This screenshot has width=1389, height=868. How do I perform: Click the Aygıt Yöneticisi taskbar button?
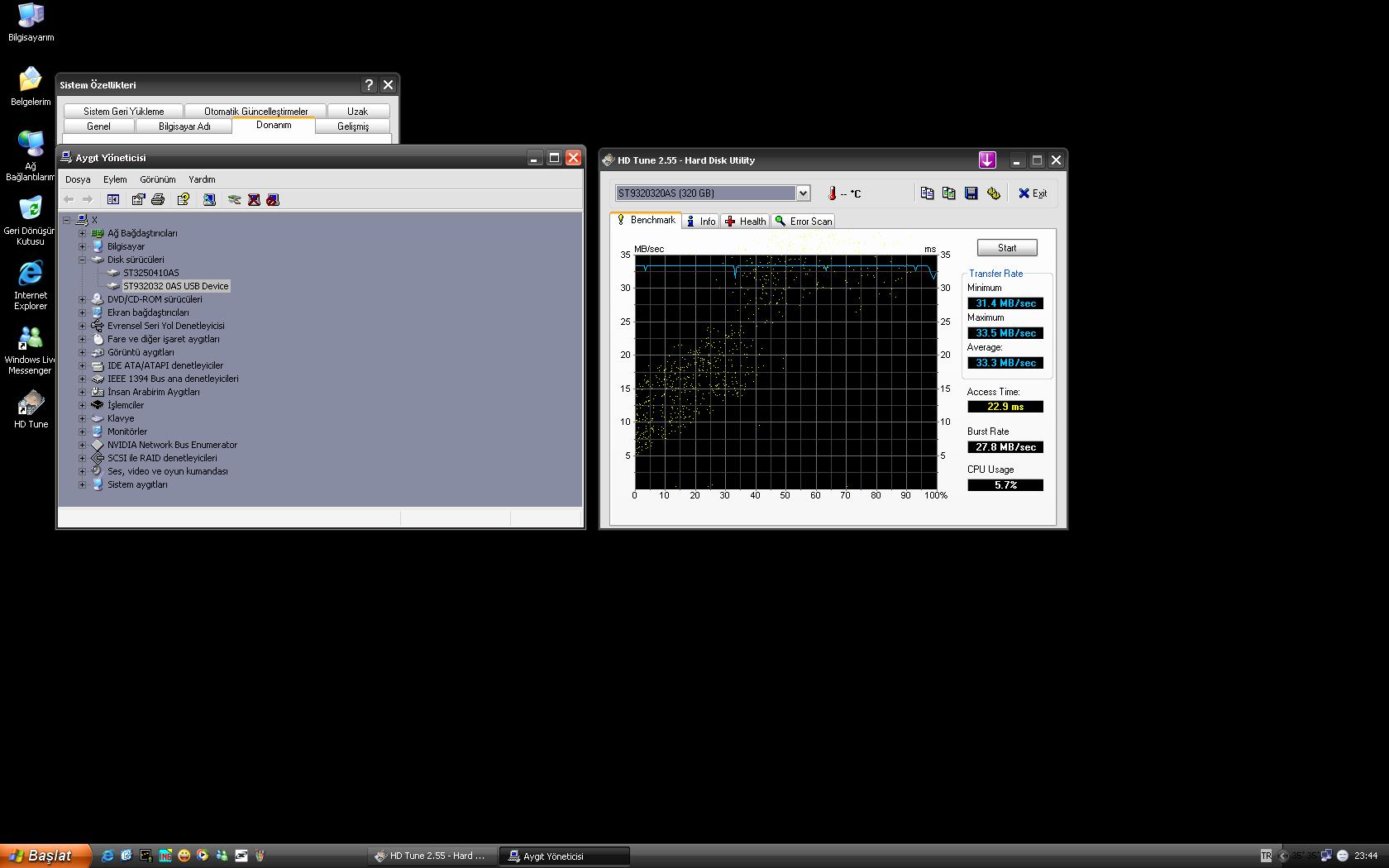565,856
